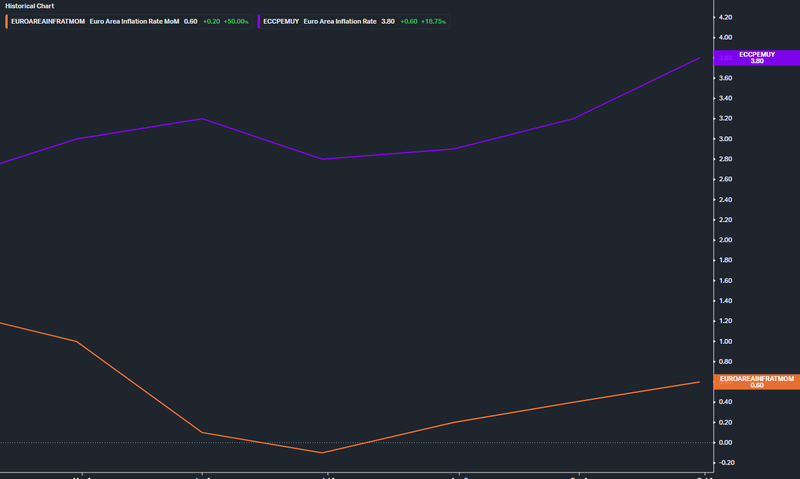Click the purple line's endpoint at 3.80
The image size is (800, 479).
(x=699, y=58)
